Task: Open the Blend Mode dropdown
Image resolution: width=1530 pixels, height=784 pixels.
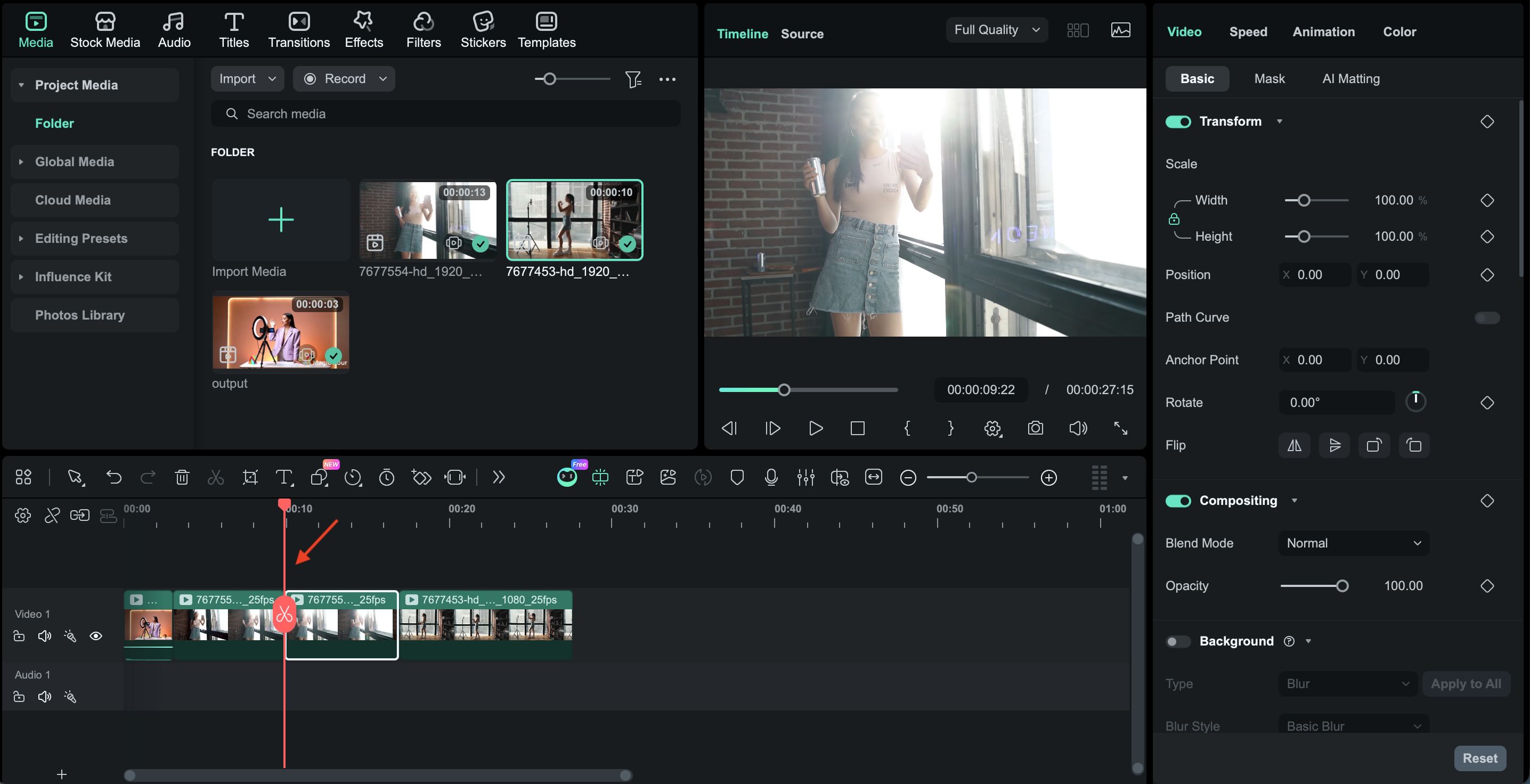Action: 1353,543
